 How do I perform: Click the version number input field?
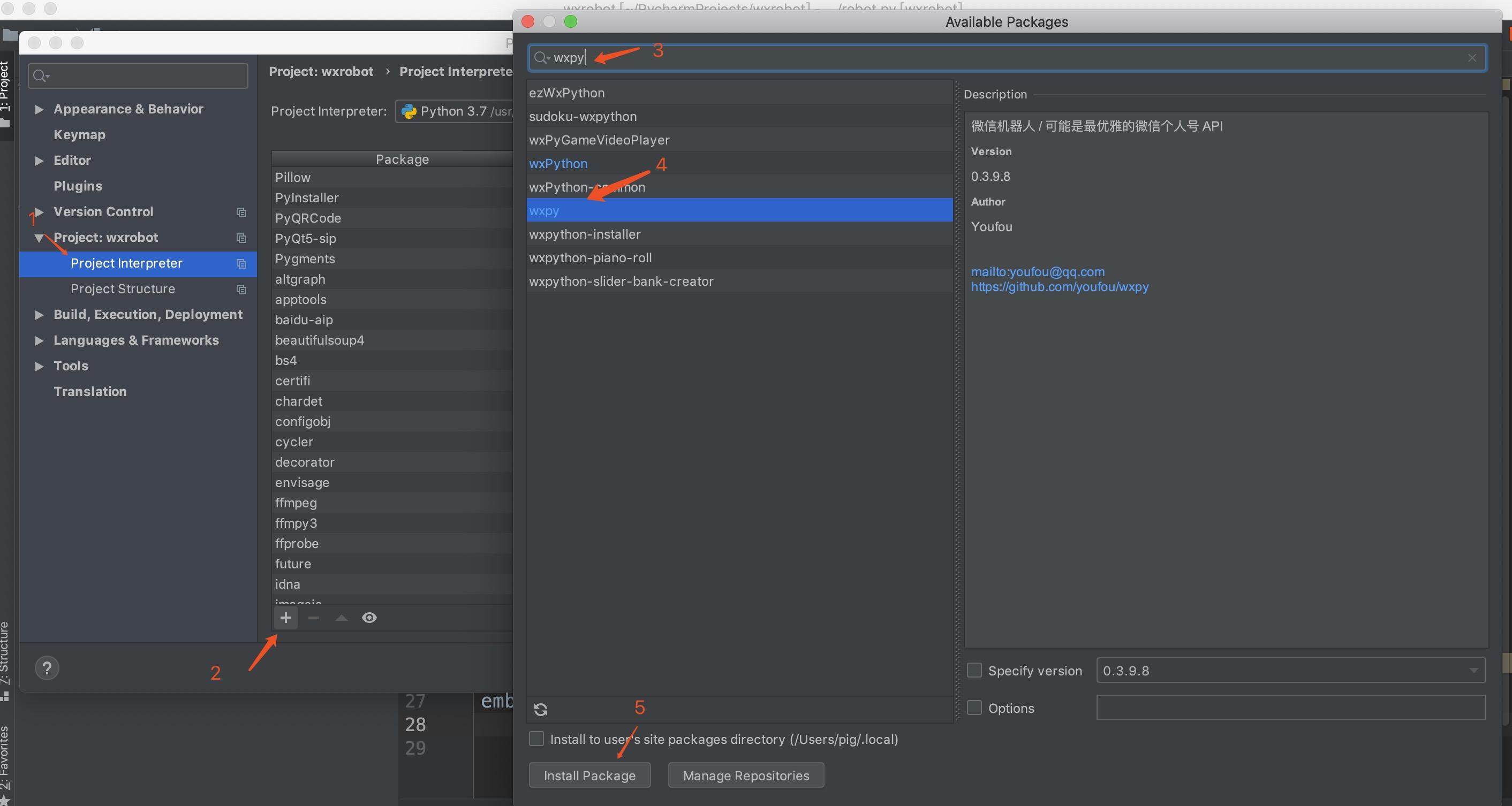[1290, 670]
